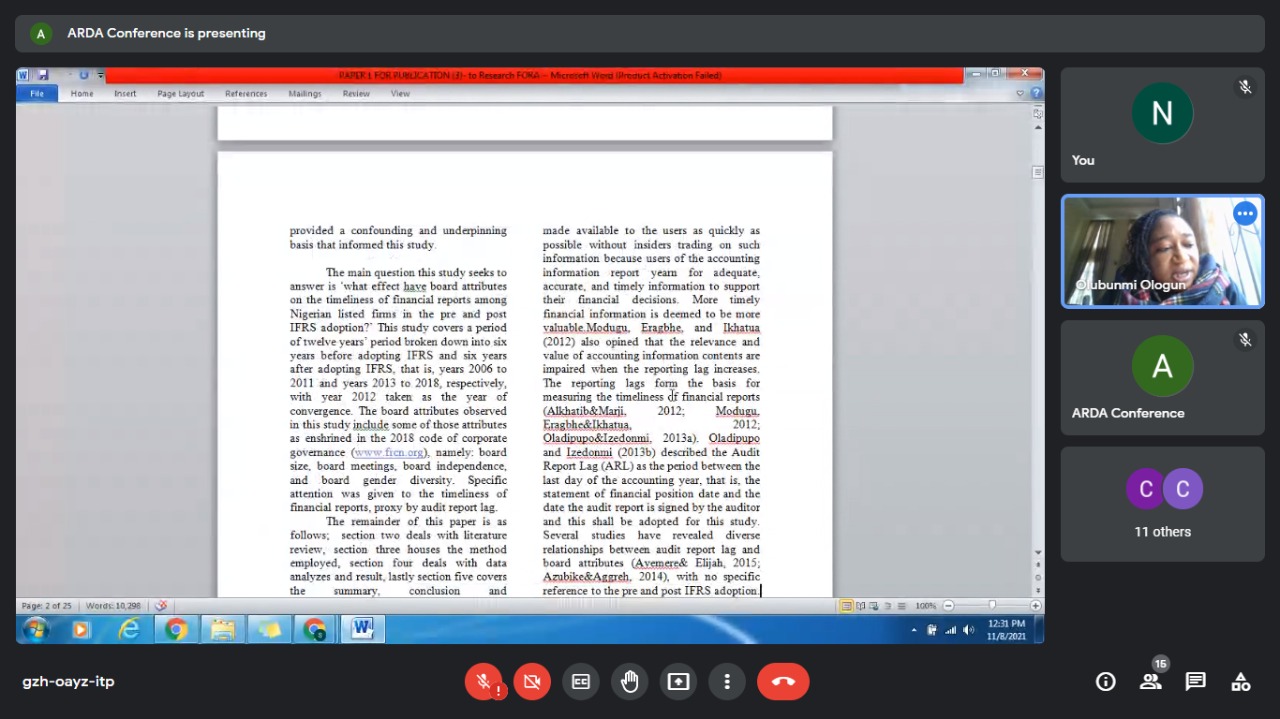
Task: Raise your hand in the meeting
Action: [630, 682]
